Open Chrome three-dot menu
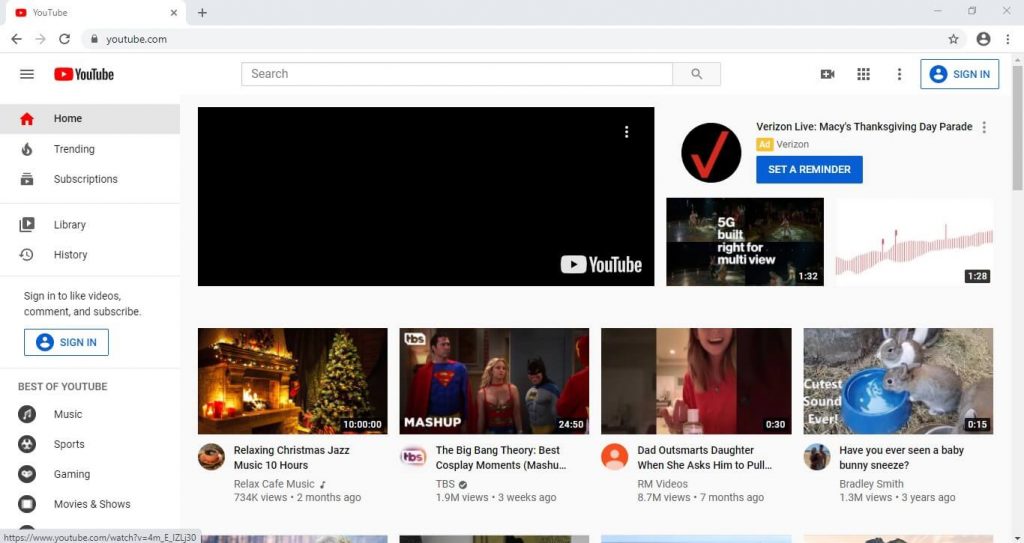This screenshot has height=543, width=1024. (1008, 39)
